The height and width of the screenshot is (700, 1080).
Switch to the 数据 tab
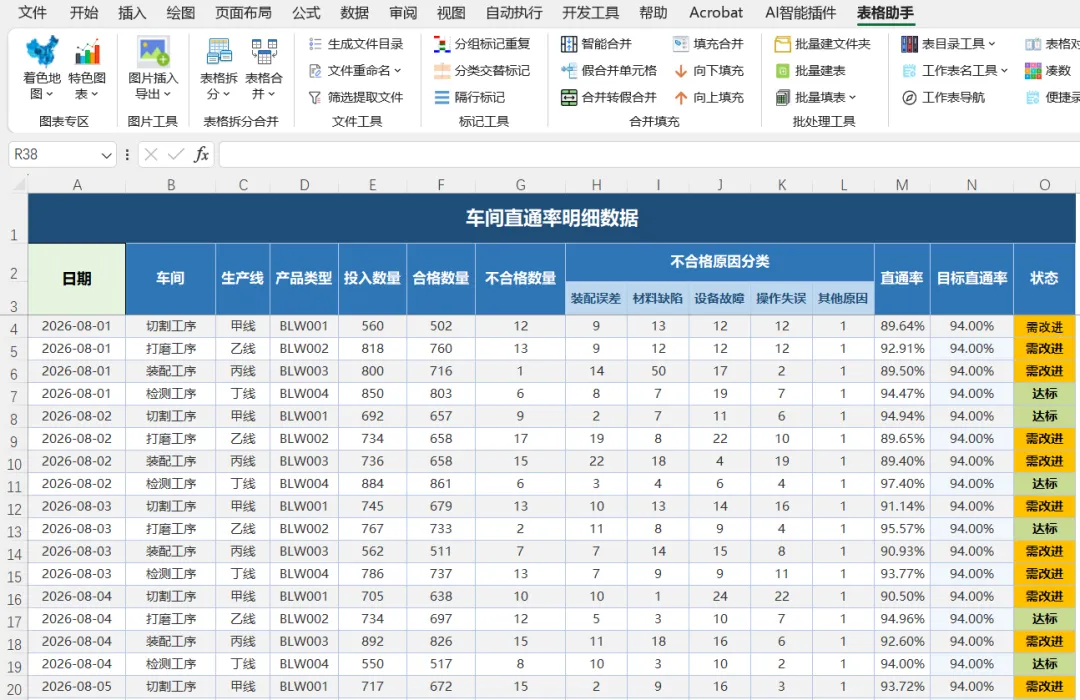(355, 13)
